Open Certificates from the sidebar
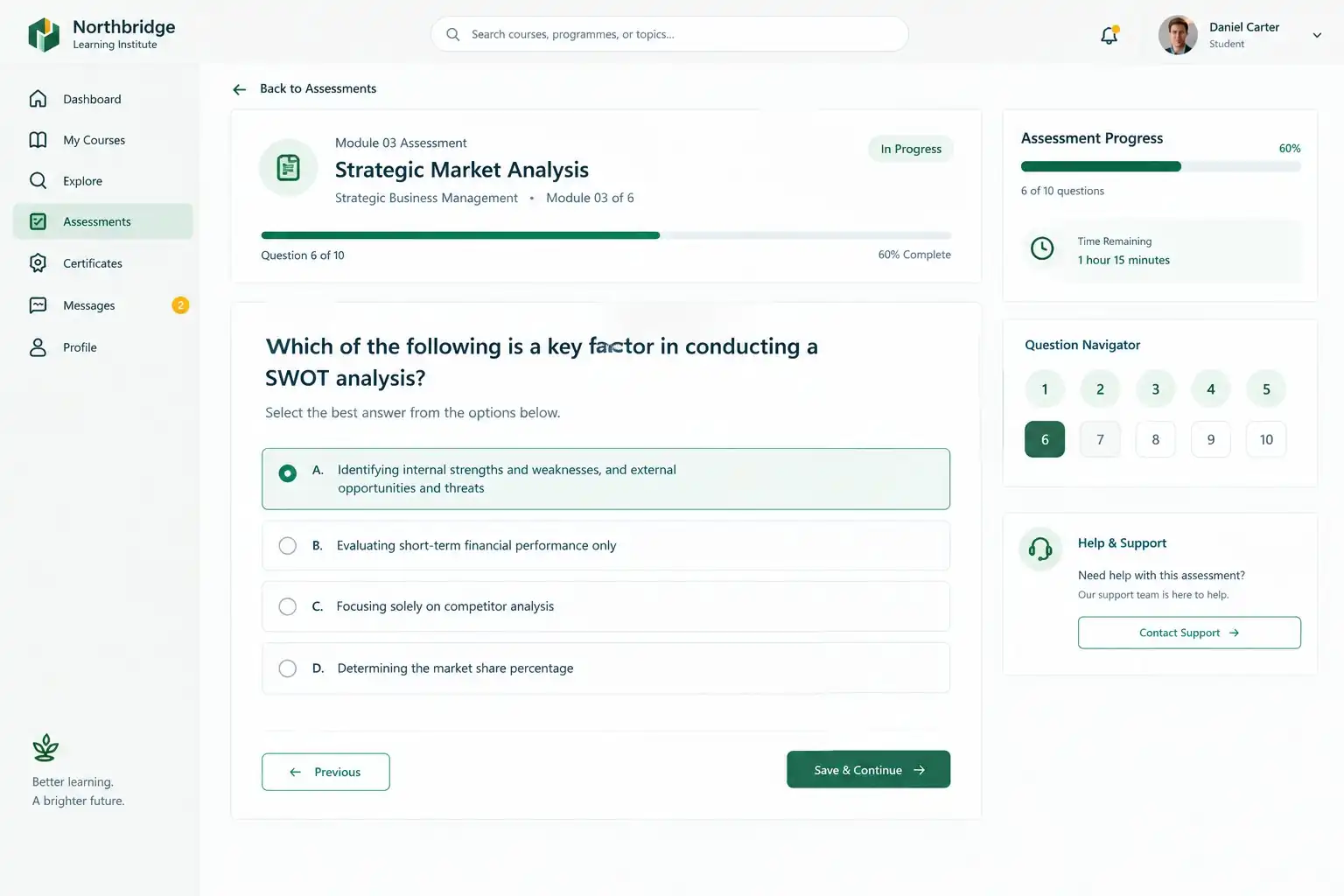 103,263
